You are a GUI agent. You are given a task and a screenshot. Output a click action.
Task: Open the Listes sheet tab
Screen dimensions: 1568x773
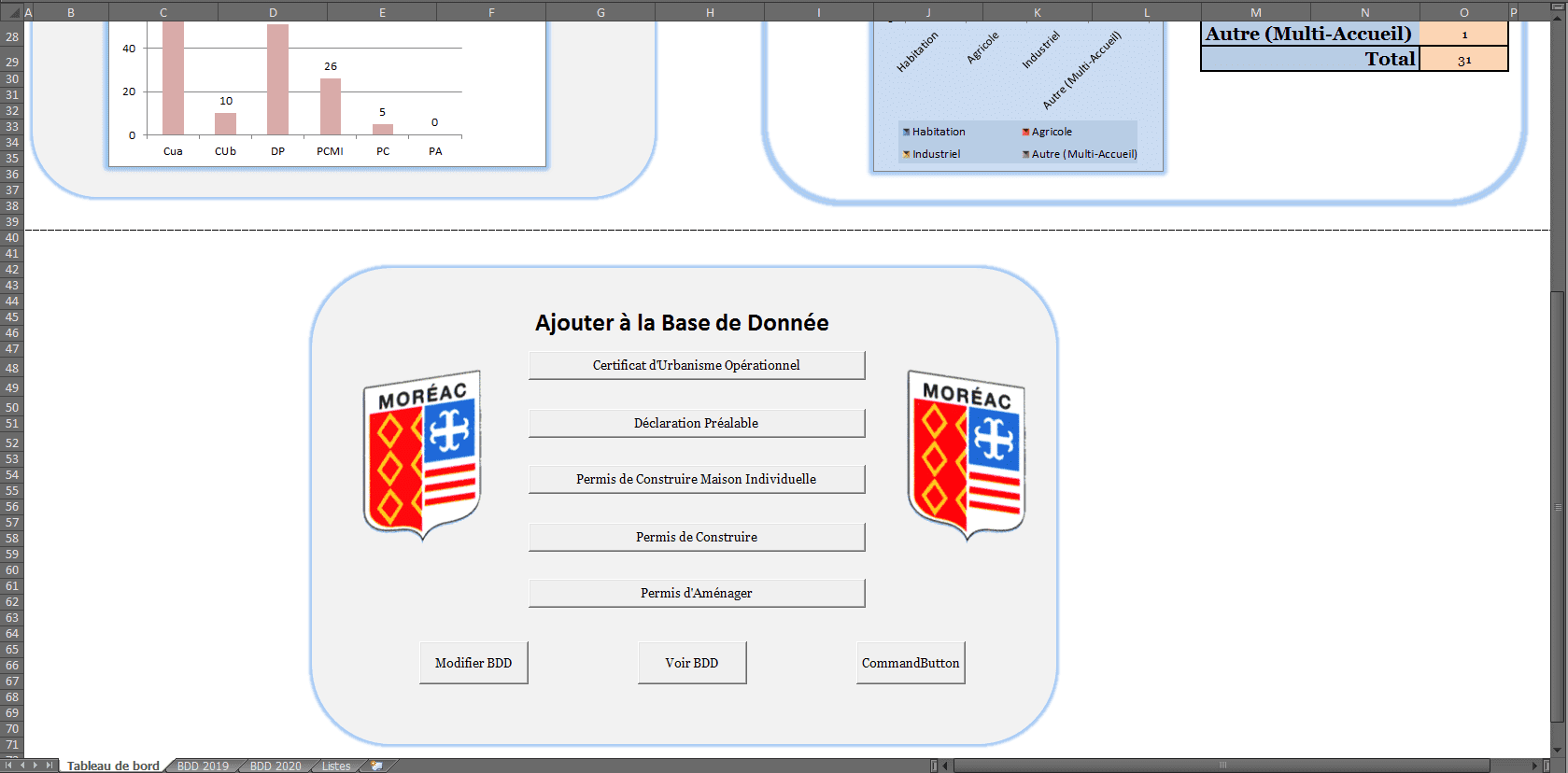pyautogui.click(x=336, y=766)
